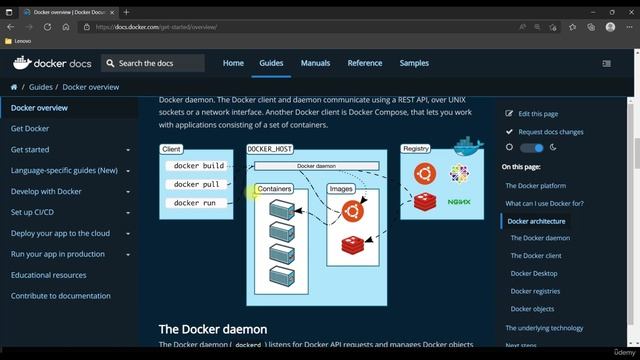Open the browser Settings and more menu
The height and width of the screenshot is (360, 640).
tap(629, 27)
